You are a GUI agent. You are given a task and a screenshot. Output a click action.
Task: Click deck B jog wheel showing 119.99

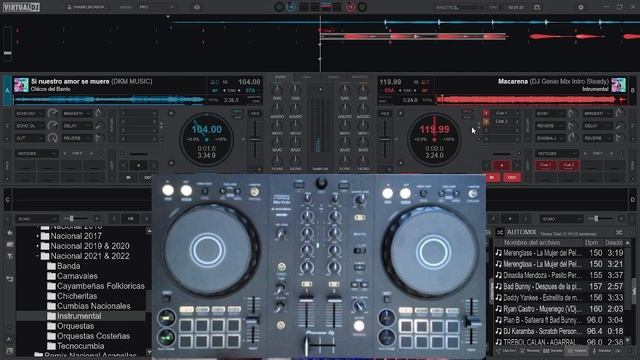[x=434, y=139]
